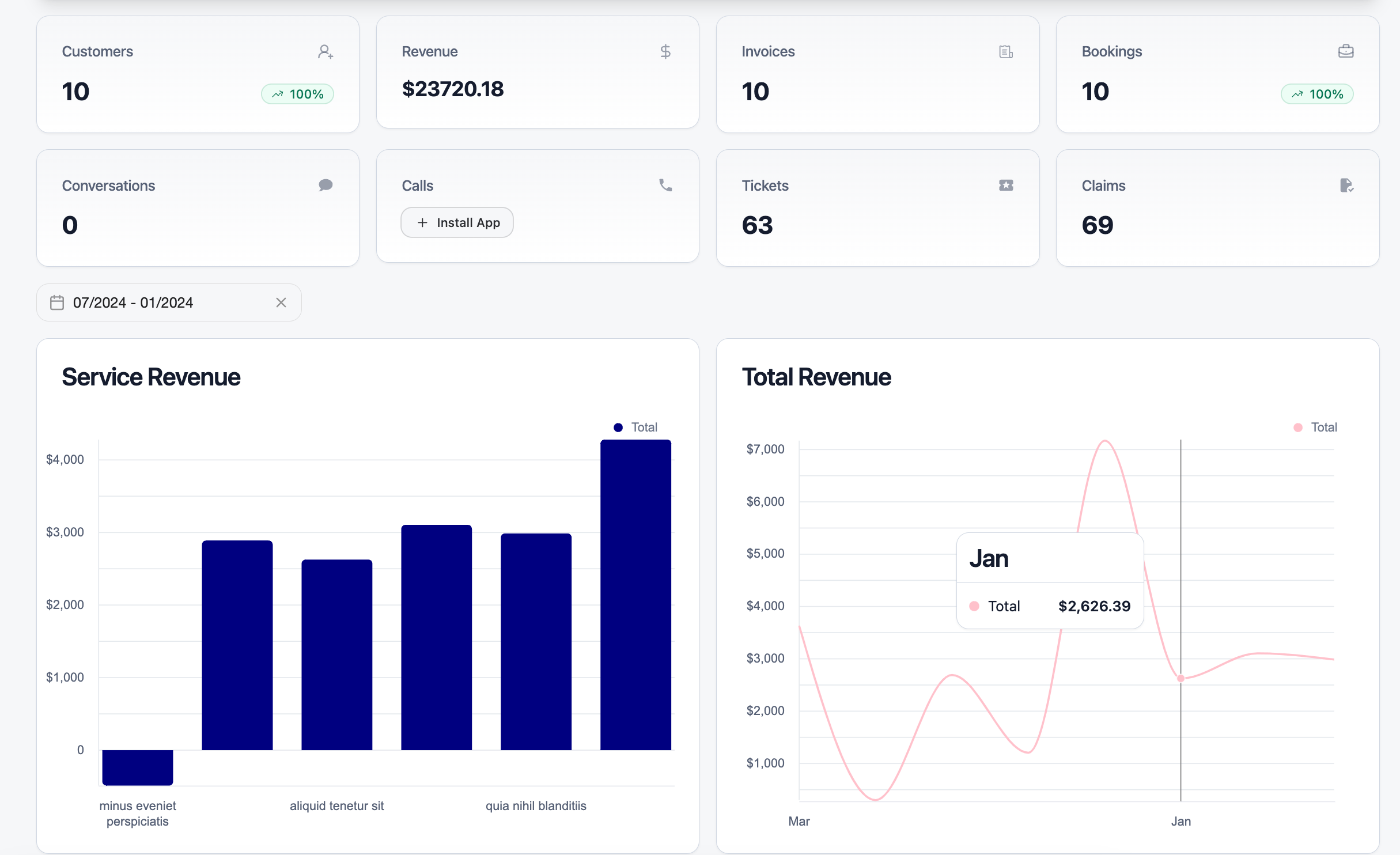Click the minus eveniet perspiciatis axis label
The height and width of the screenshot is (855, 1400).
point(138,814)
